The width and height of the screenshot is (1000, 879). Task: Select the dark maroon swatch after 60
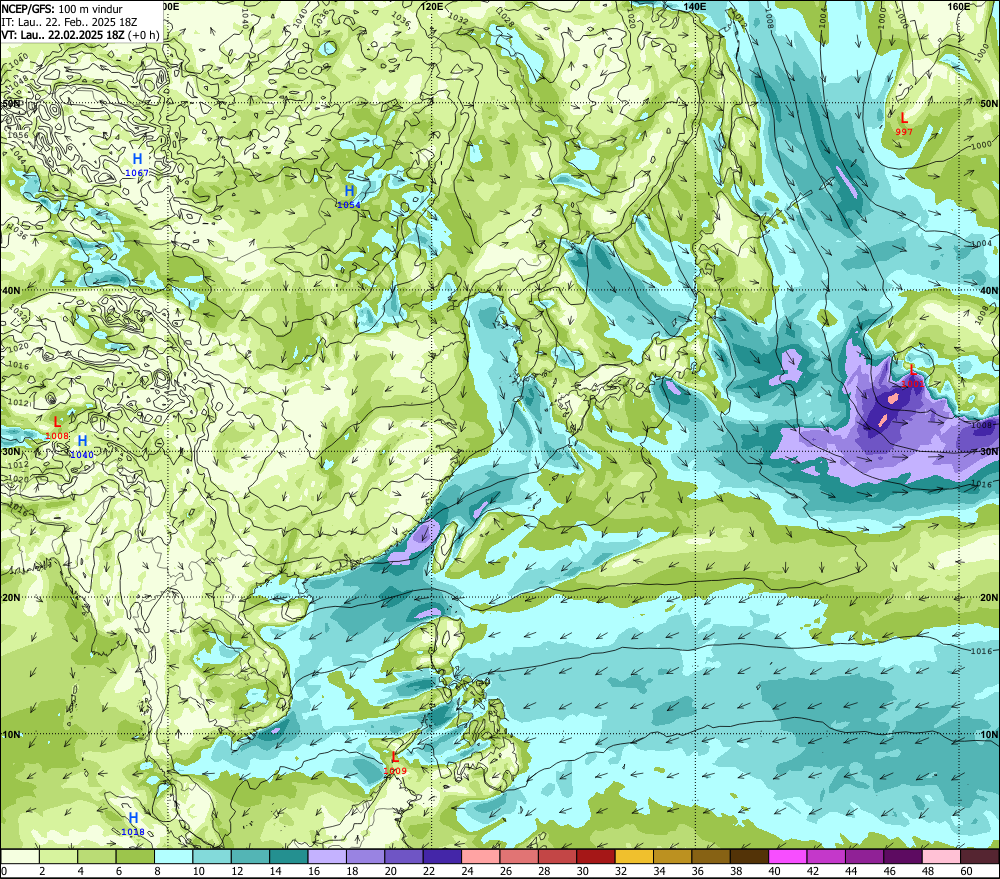[x=979, y=857]
